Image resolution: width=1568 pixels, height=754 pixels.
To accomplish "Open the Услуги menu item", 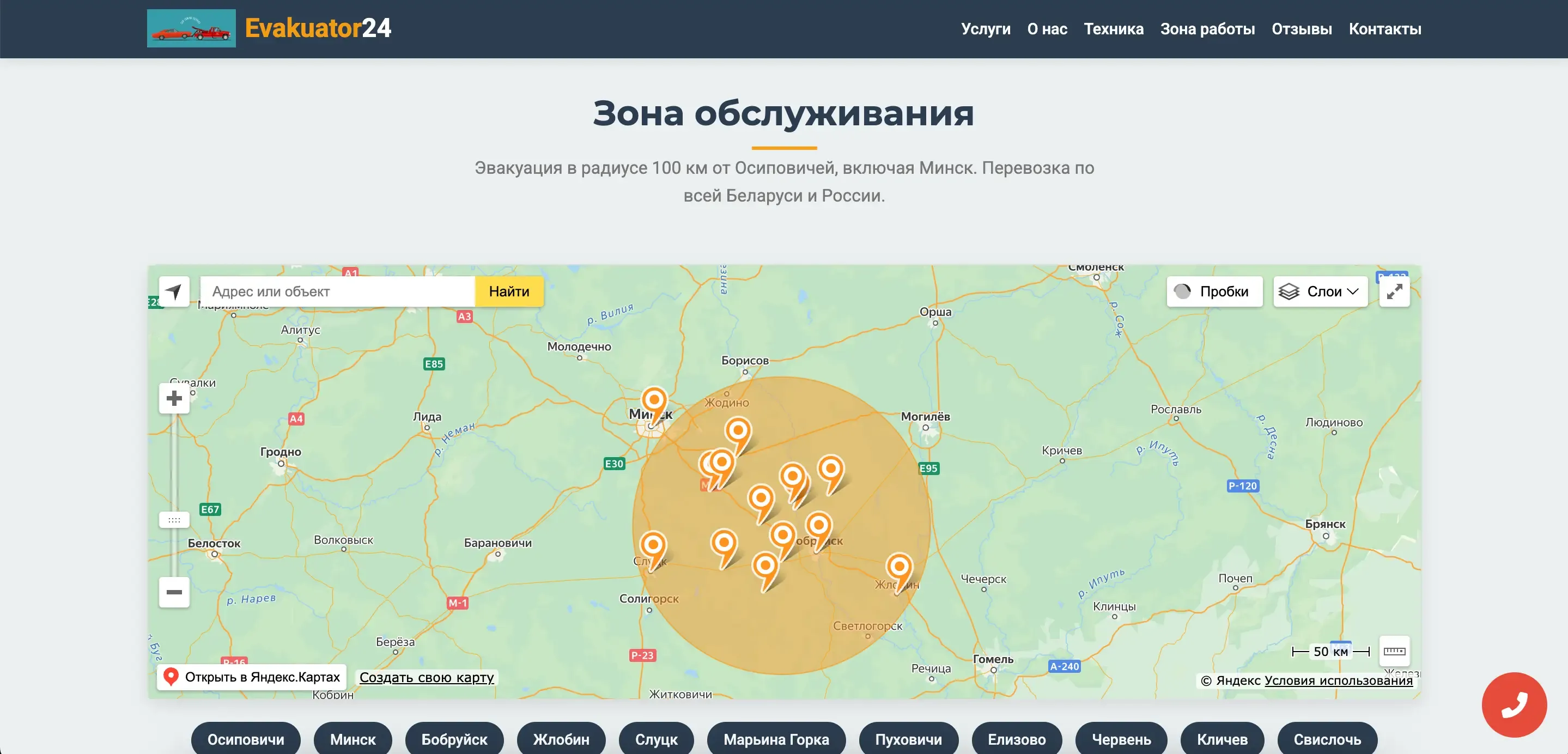I will (x=986, y=29).
